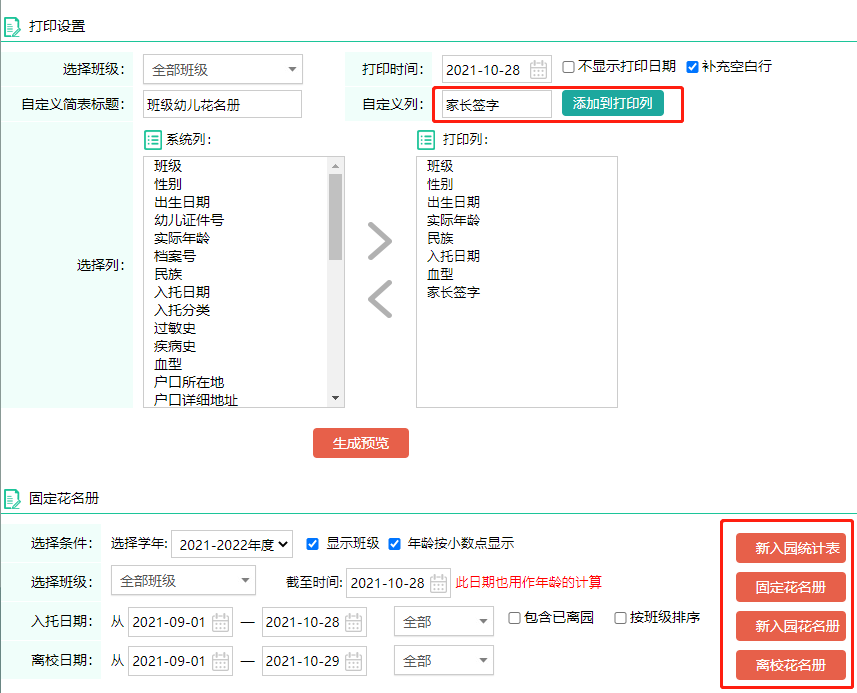Screen dimensions: 857x693
Task: Click the move-left arrow to remove selected column
Action: pos(380,299)
